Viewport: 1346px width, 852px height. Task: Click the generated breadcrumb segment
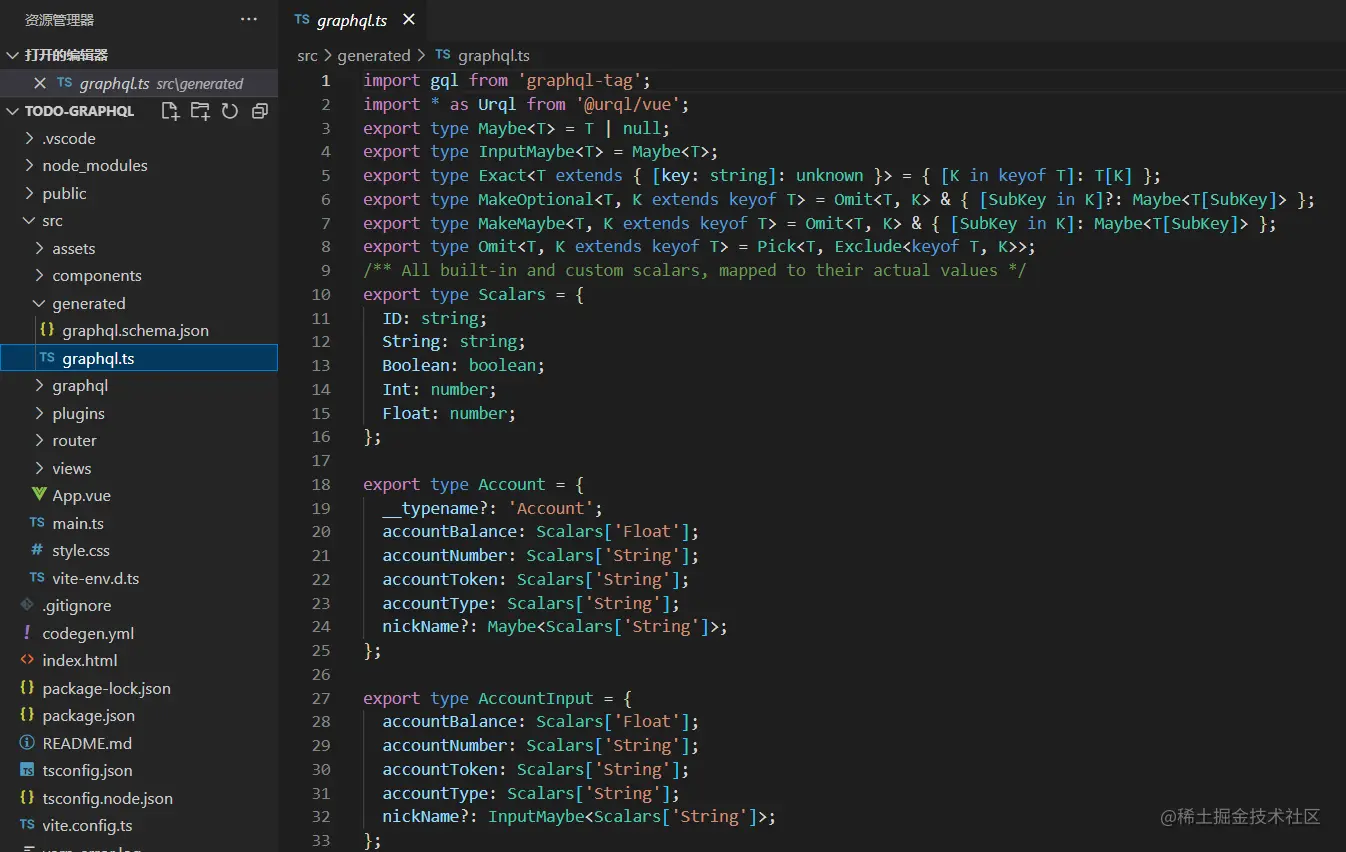tap(374, 56)
